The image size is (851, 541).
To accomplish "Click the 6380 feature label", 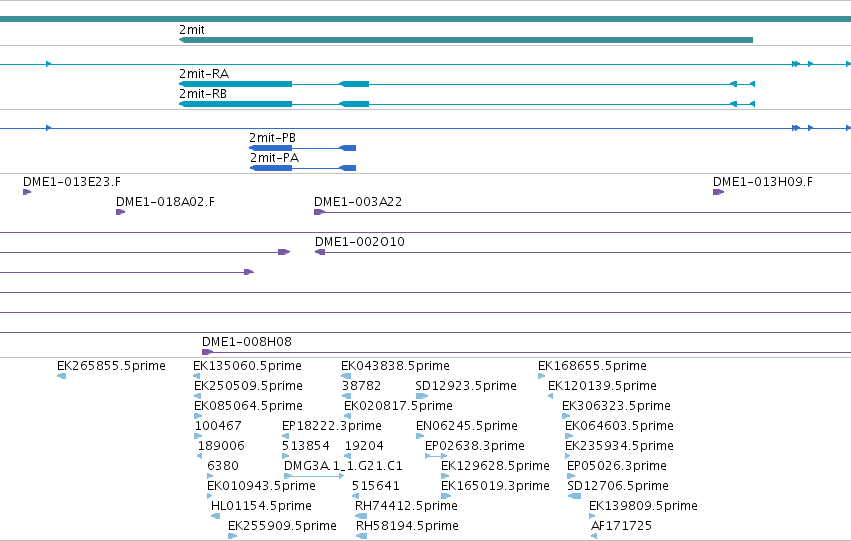I will click(223, 466).
